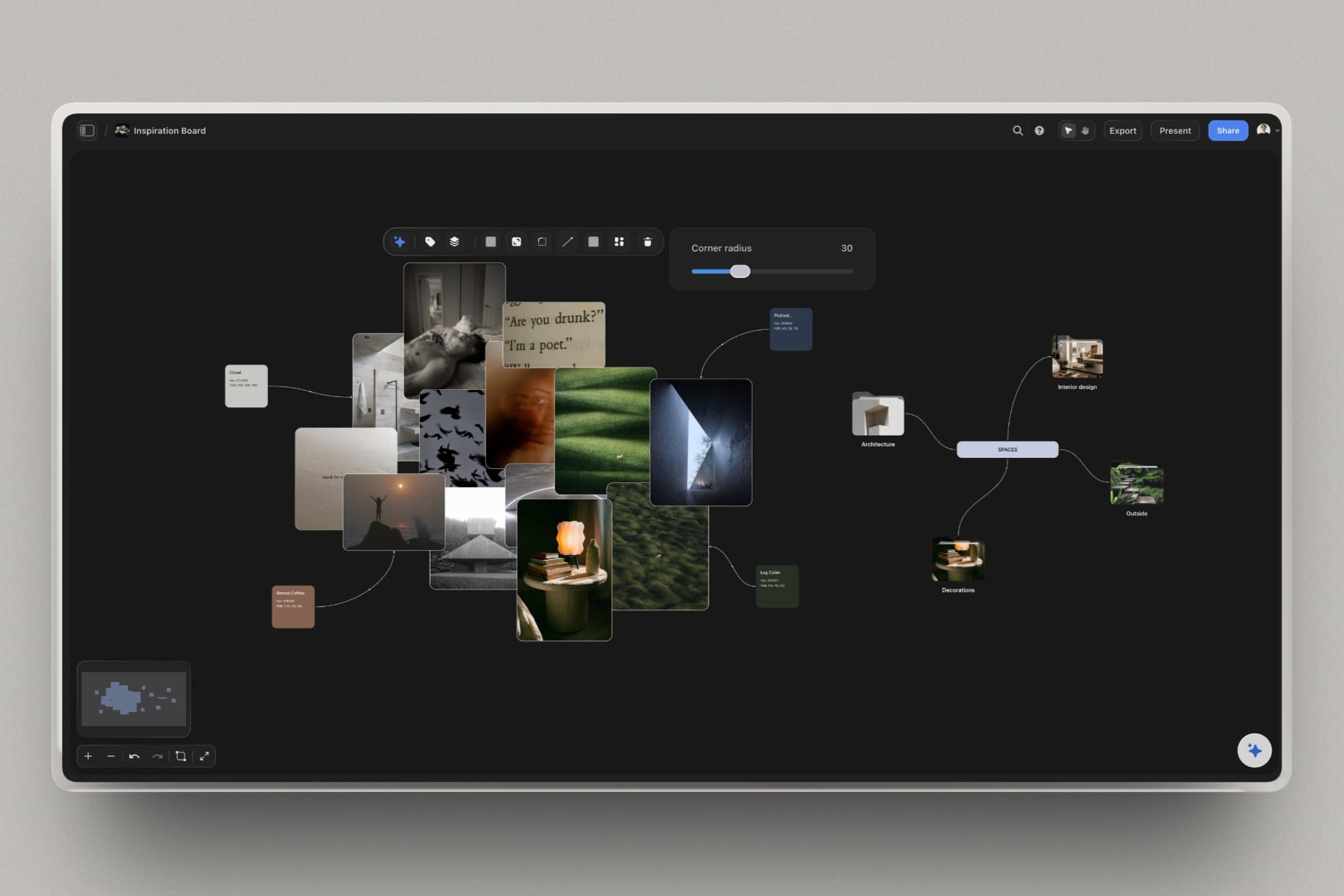This screenshot has width=1344, height=896.
Task: Toggle the sidebar panel icon
Action: pyautogui.click(x=87, y=130)
